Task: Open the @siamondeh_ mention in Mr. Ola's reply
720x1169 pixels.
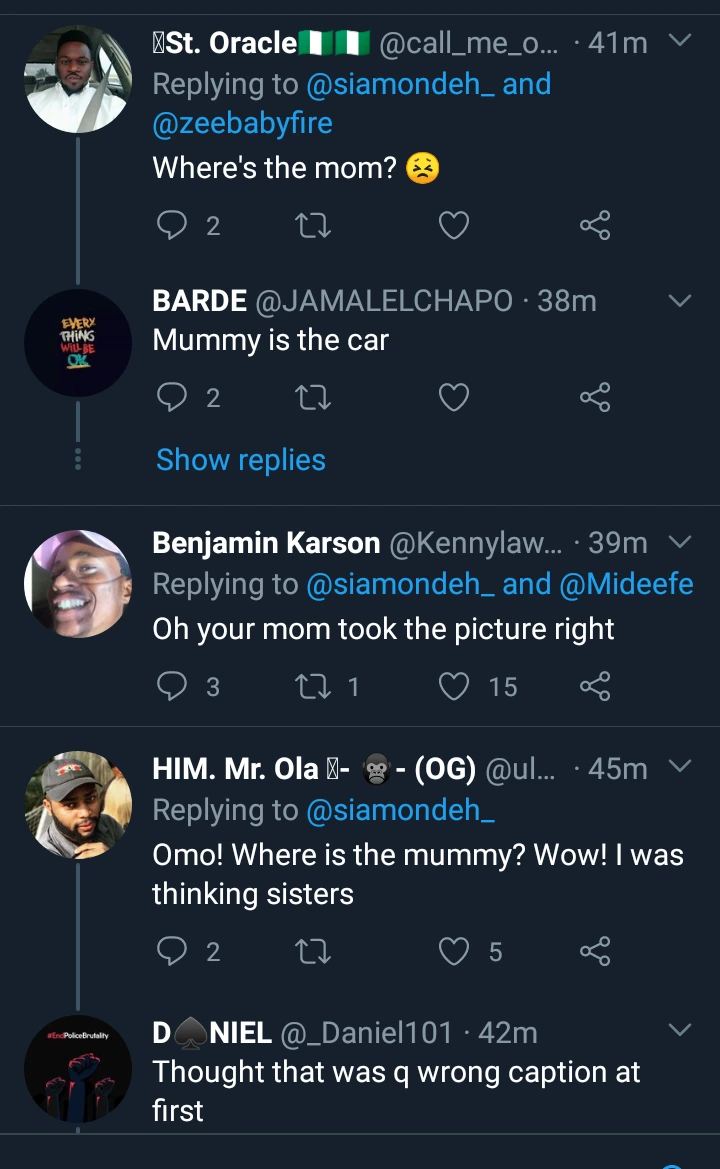Action: pos(401,812)
